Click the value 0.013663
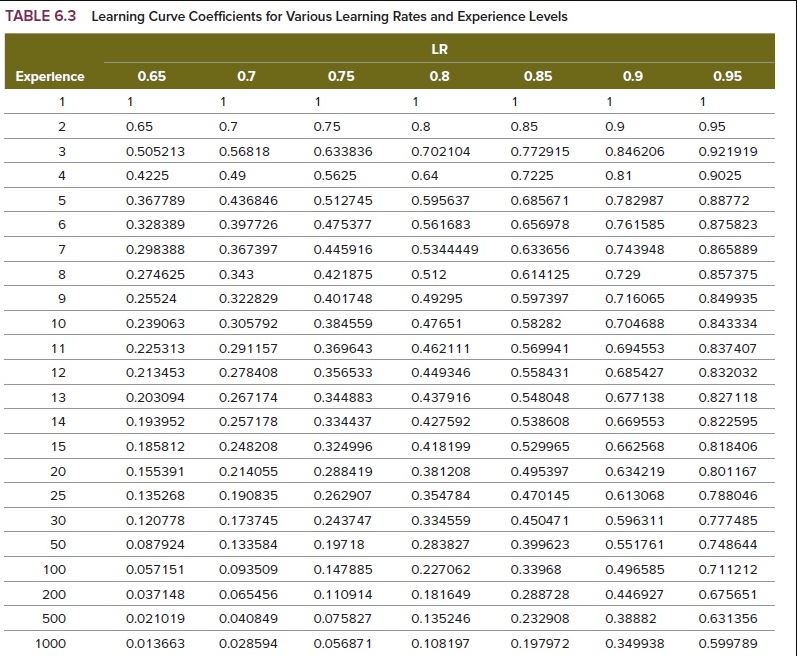797x656 pixels. click(x=156, y=644)
